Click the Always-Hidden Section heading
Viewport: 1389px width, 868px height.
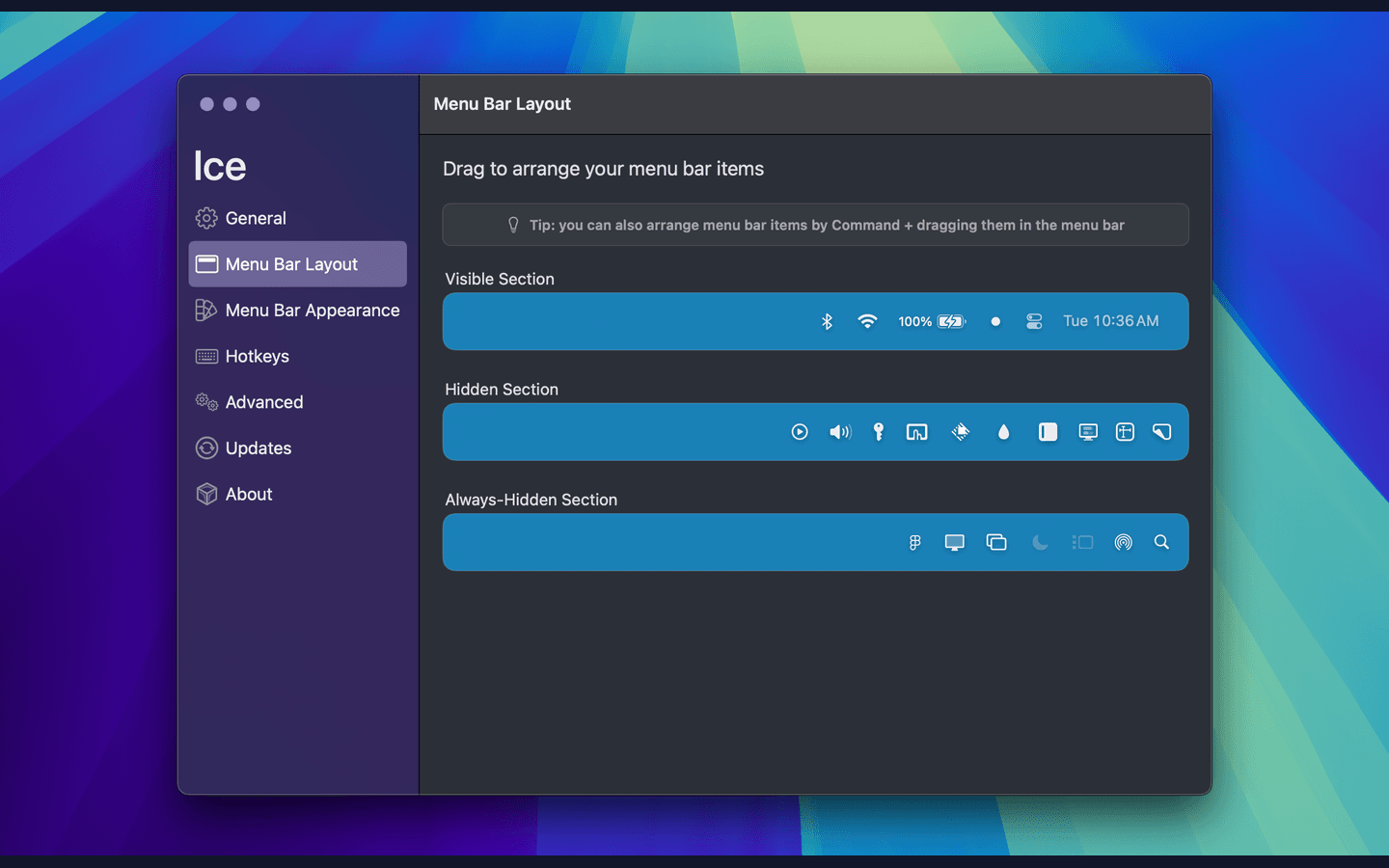pos(531,500)
